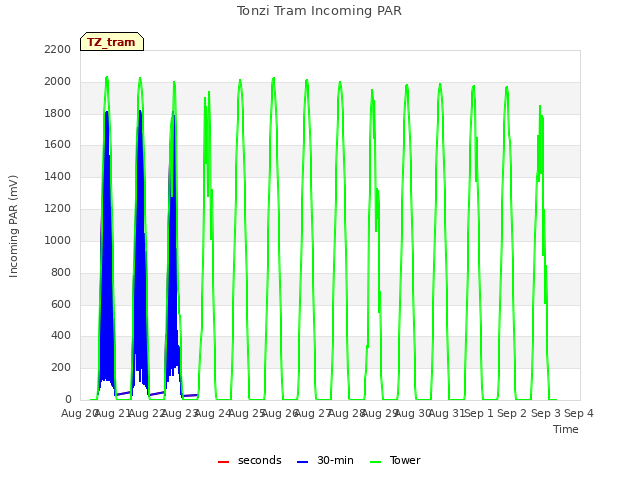Click the 1000 y-axis tick label
Screen dimensions: 640x480
coord(58,240)
